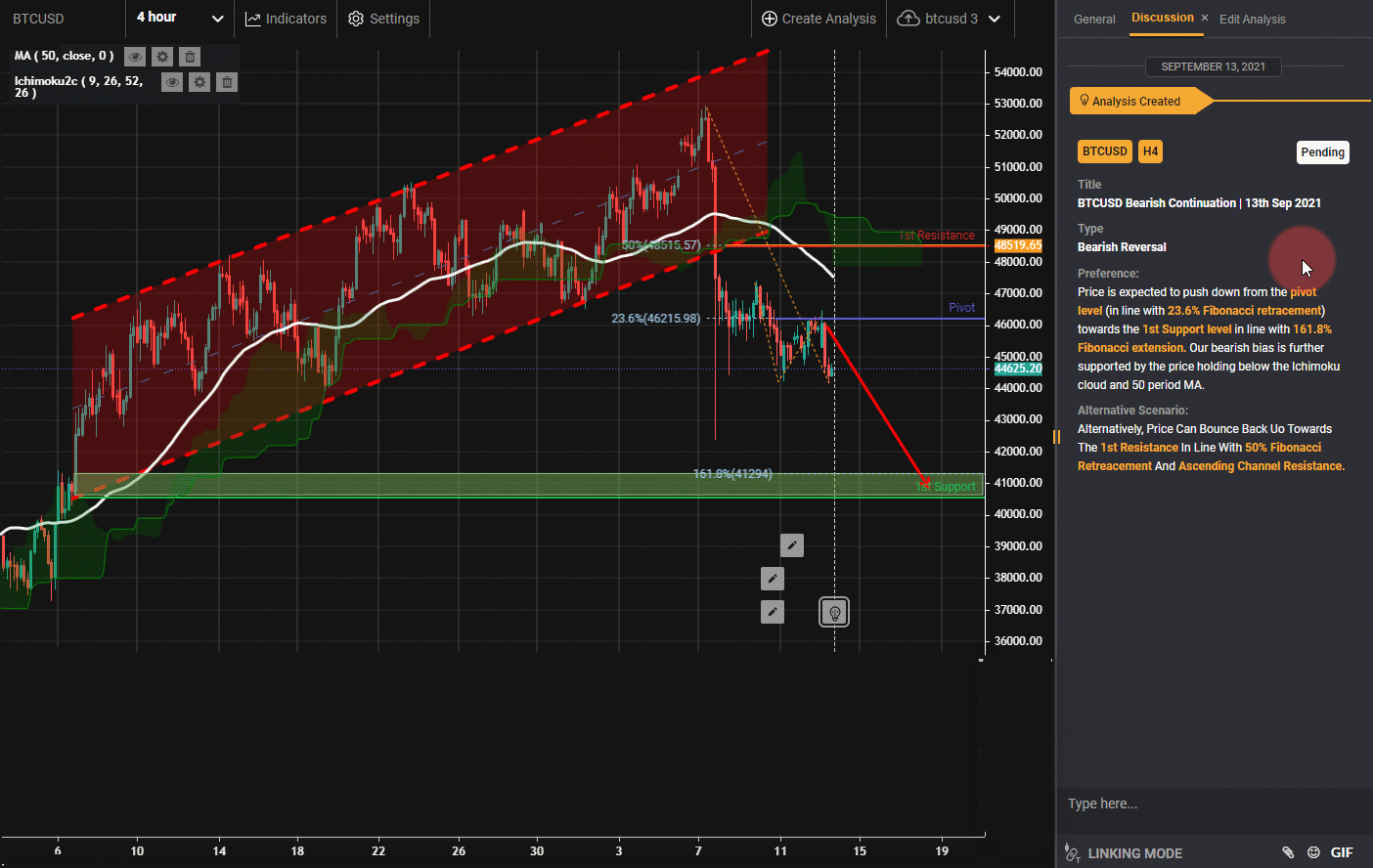Open the GIF picker
1373x868 pixels.
click(1342, 852)
